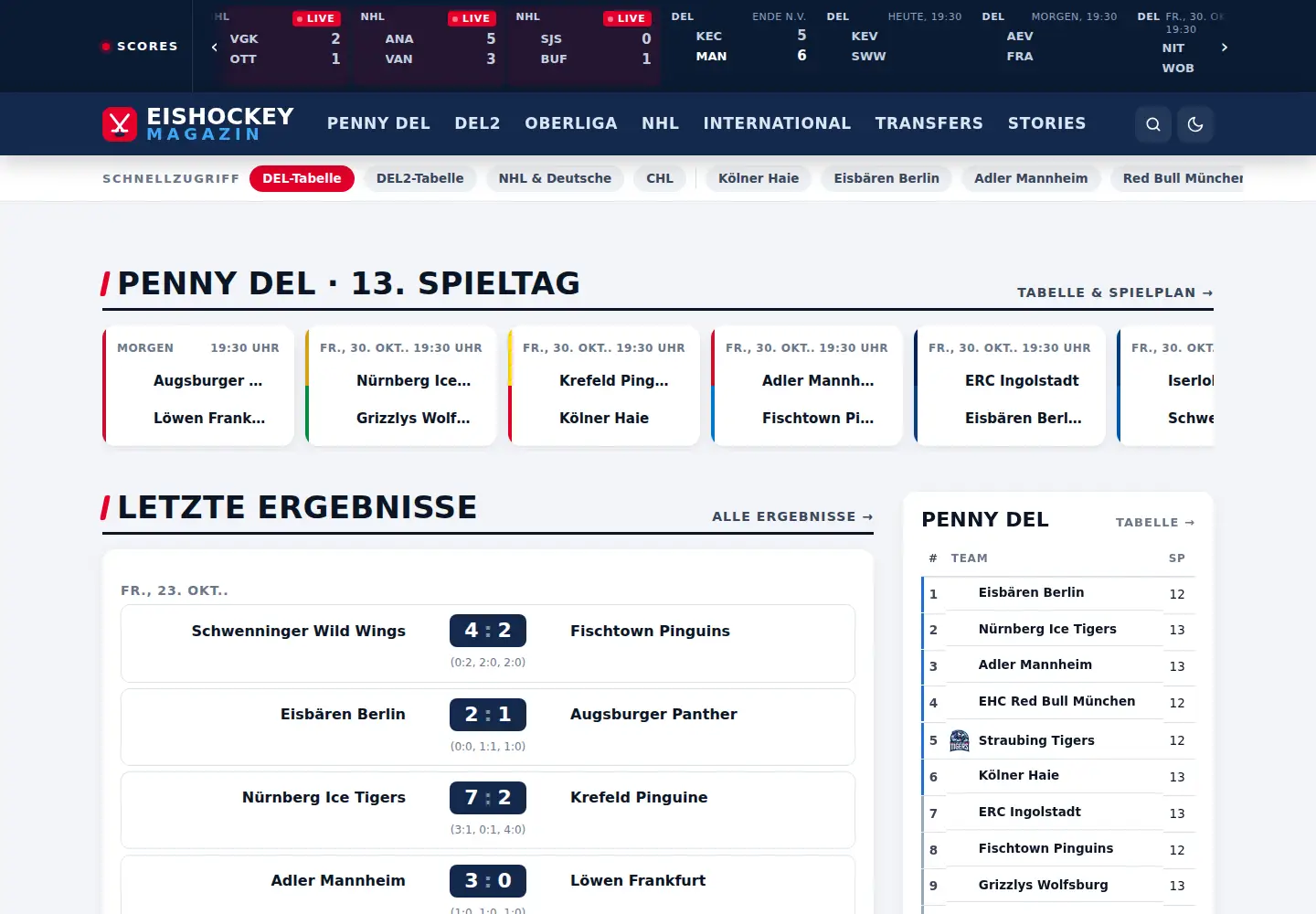Open the Adler Mannheim vs Fischtown fixture card

[x=807, y=386]
